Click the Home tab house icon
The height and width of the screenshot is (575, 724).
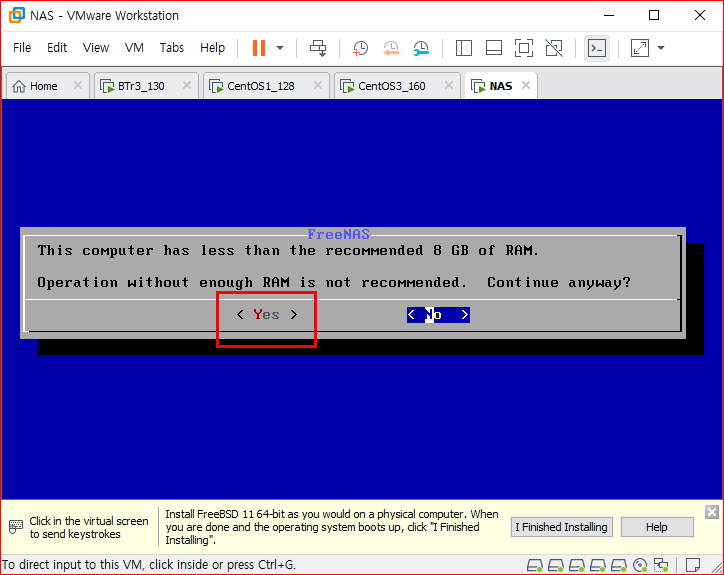tap(19, 86)
